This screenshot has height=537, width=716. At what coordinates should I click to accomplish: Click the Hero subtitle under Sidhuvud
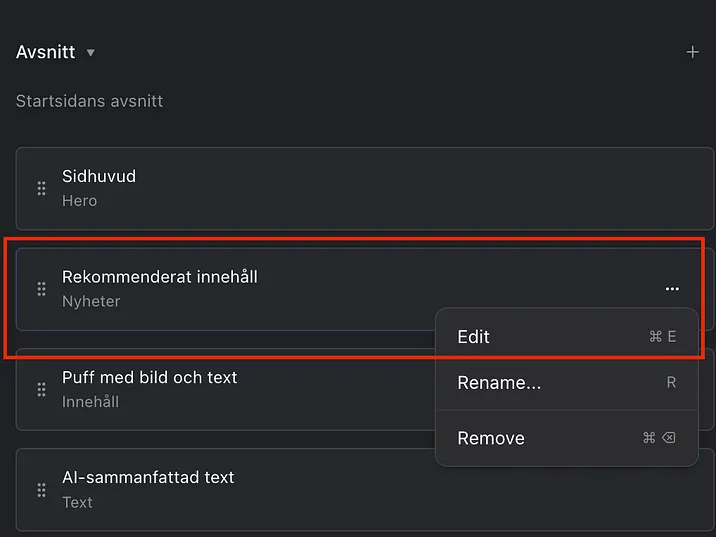pyautogui.click(x=79, y=201)
